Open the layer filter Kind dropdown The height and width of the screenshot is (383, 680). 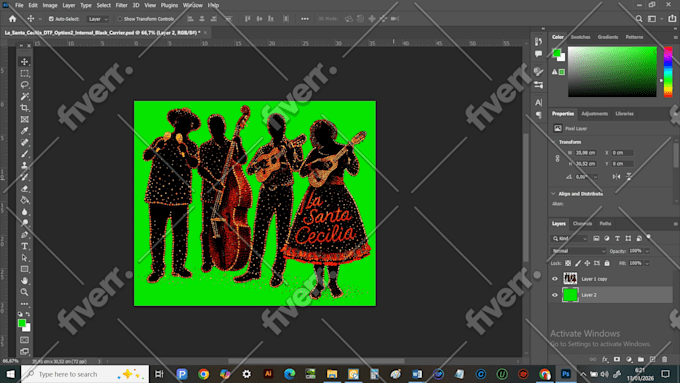[x=569, y=239]
